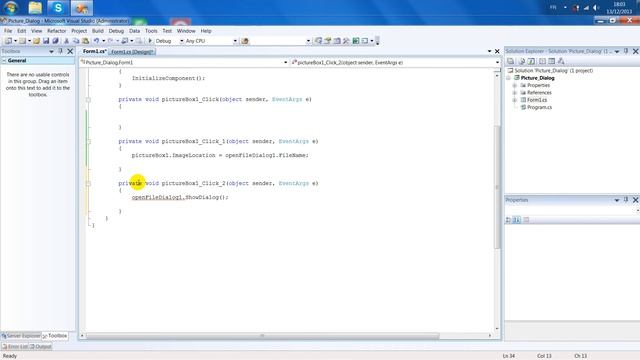
Task: Click the New Project toolbar icon
Action: point(8,41)
